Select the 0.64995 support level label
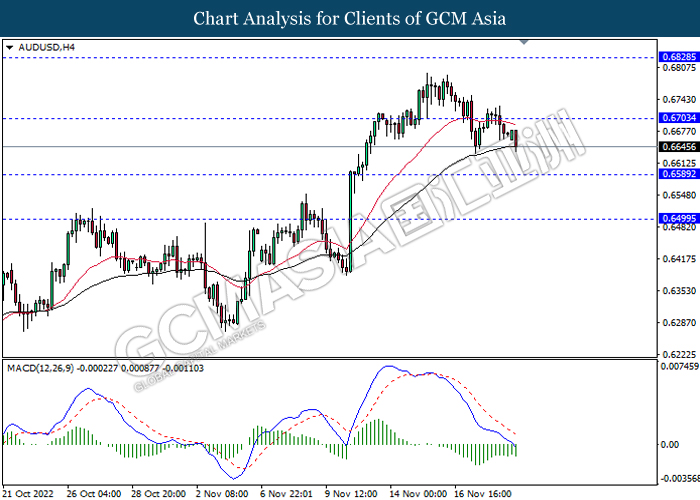Screen dimensions: 700x500 (x=679, y=218)
